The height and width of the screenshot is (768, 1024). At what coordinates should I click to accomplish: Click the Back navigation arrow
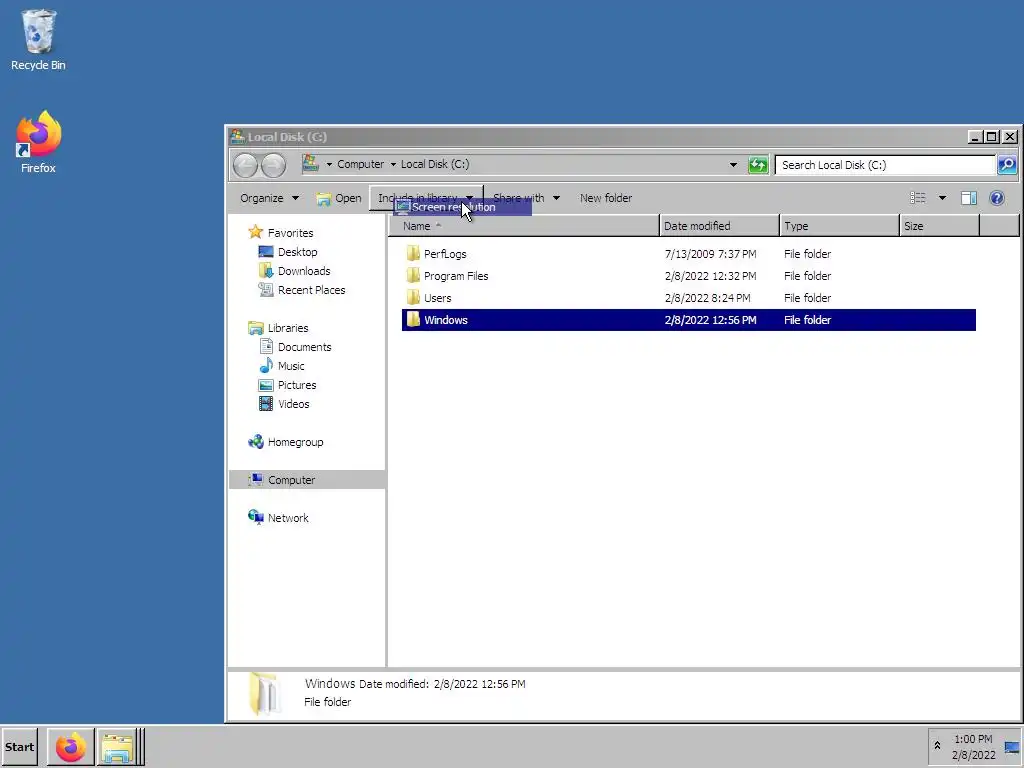pos(246,165)
